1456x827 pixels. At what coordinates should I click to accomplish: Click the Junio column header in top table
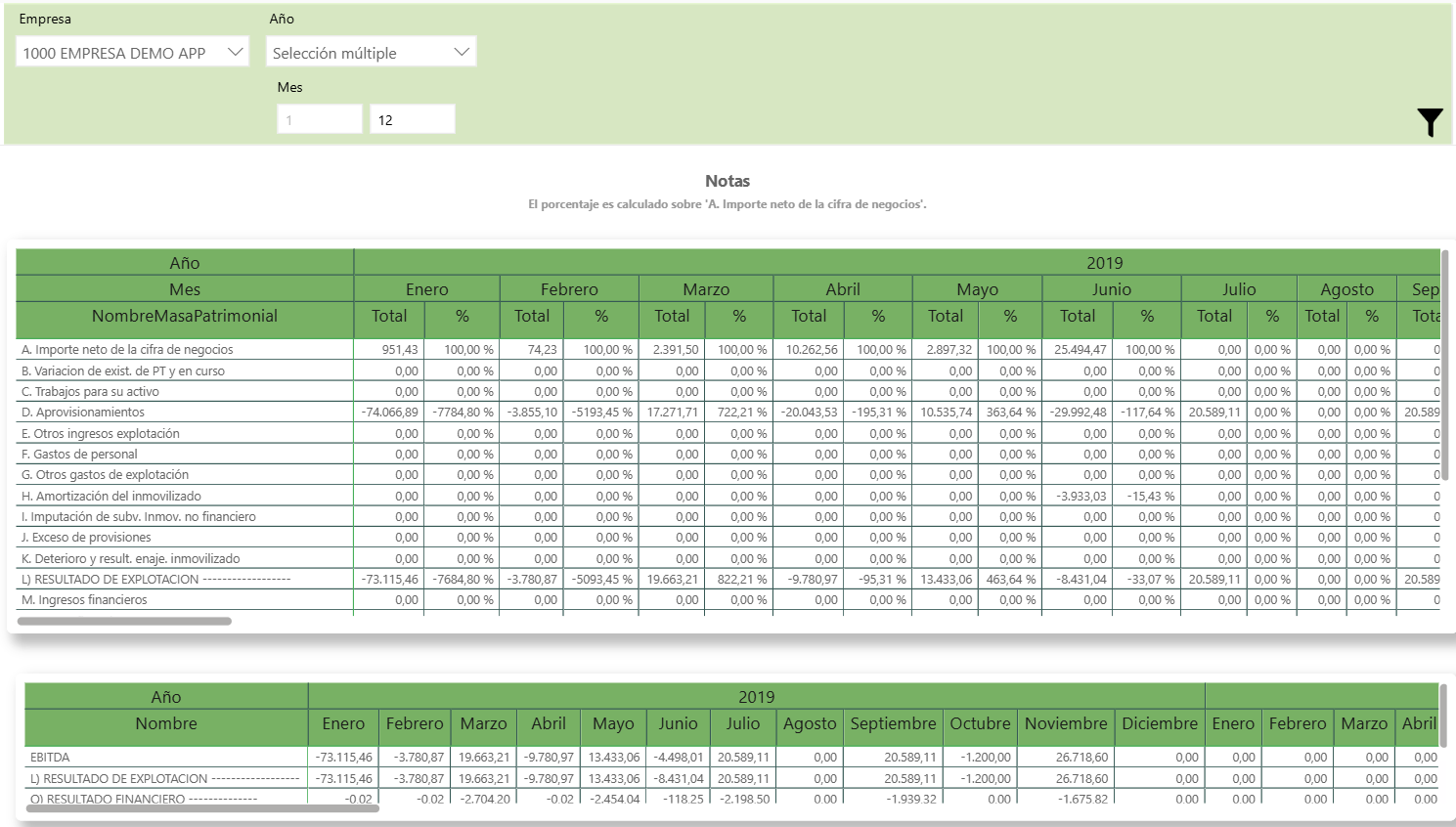pyautogui.click(x=1111, y=289)
